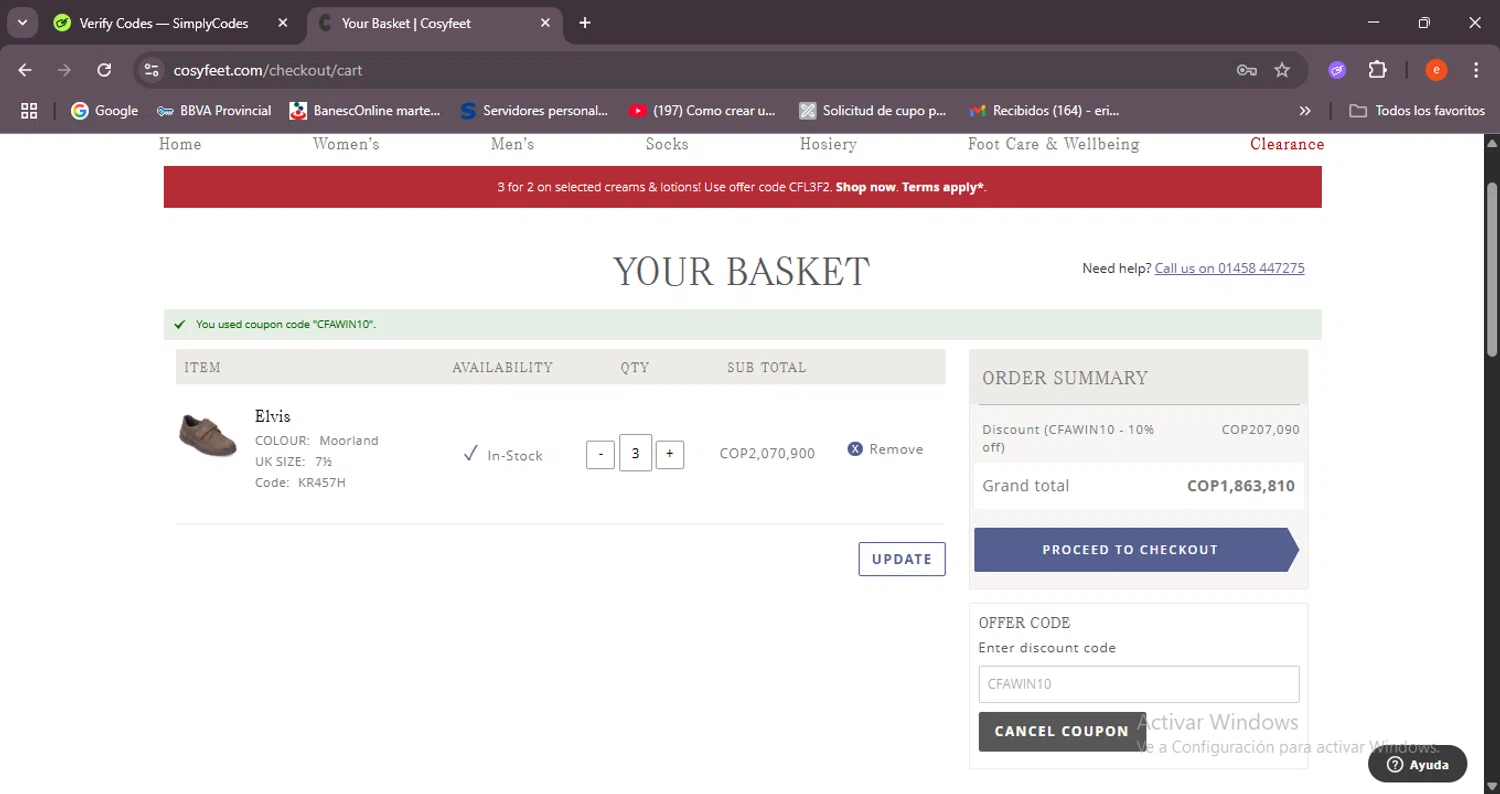Click the browser forward arrow

(x=64, y=70)
